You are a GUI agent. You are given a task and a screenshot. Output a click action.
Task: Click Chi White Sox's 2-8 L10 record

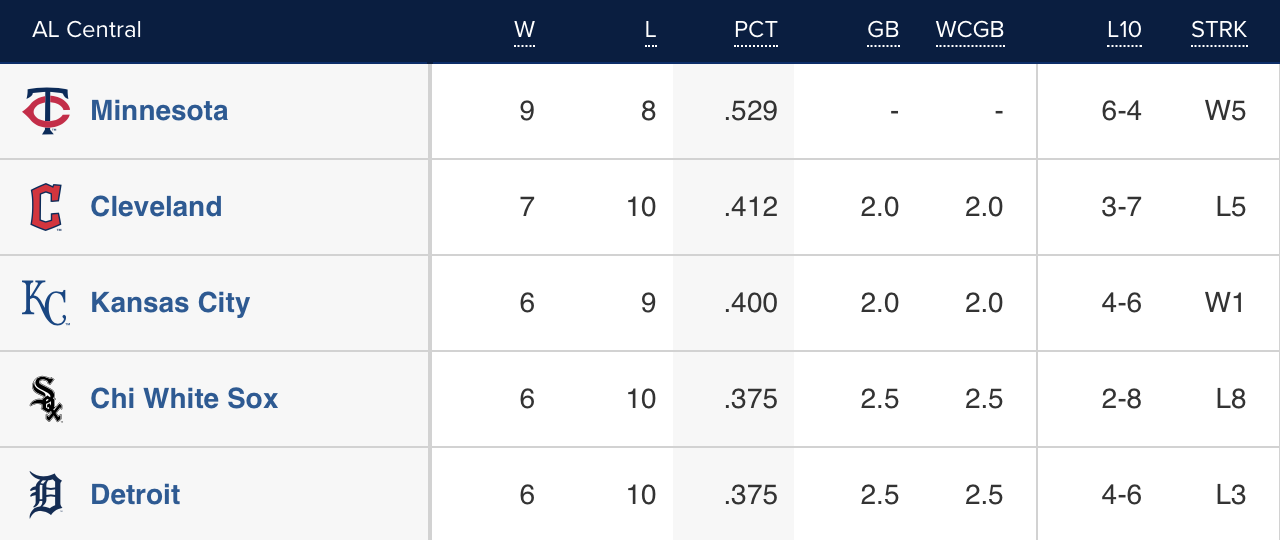(x=1121, y=399)
